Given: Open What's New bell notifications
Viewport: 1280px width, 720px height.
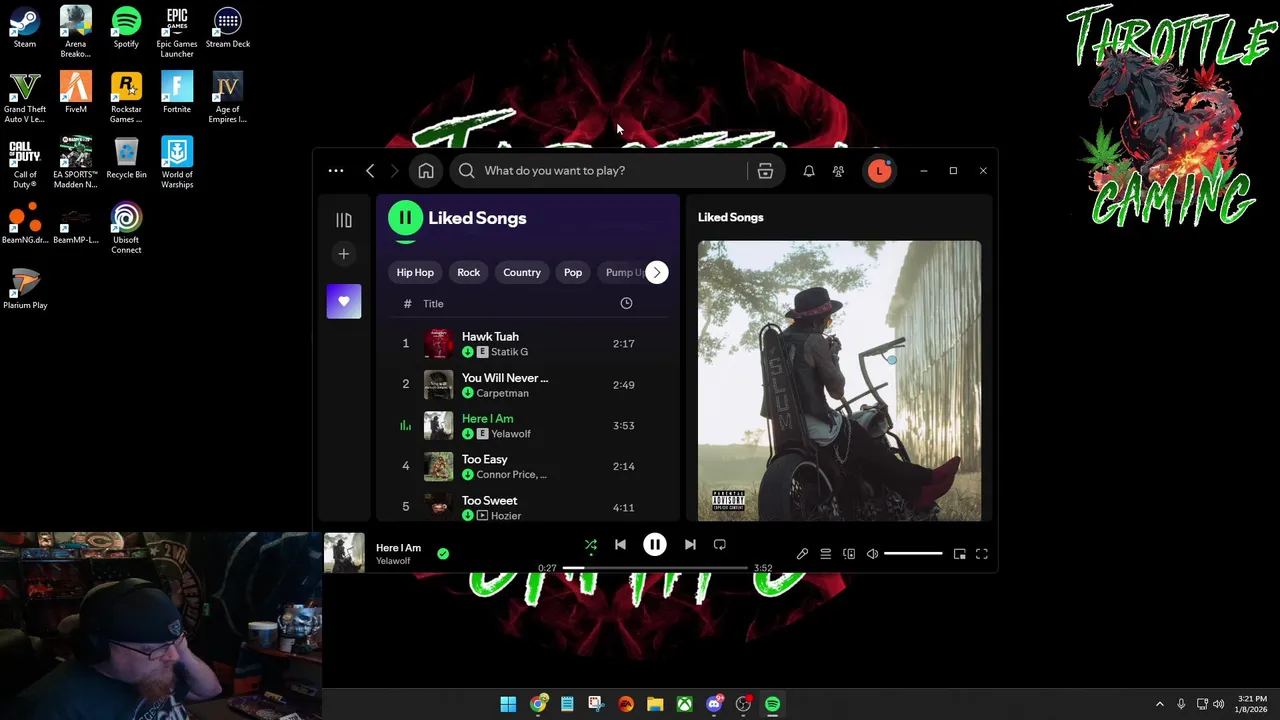Looking at the screenshot, I should tap(809, 171).
